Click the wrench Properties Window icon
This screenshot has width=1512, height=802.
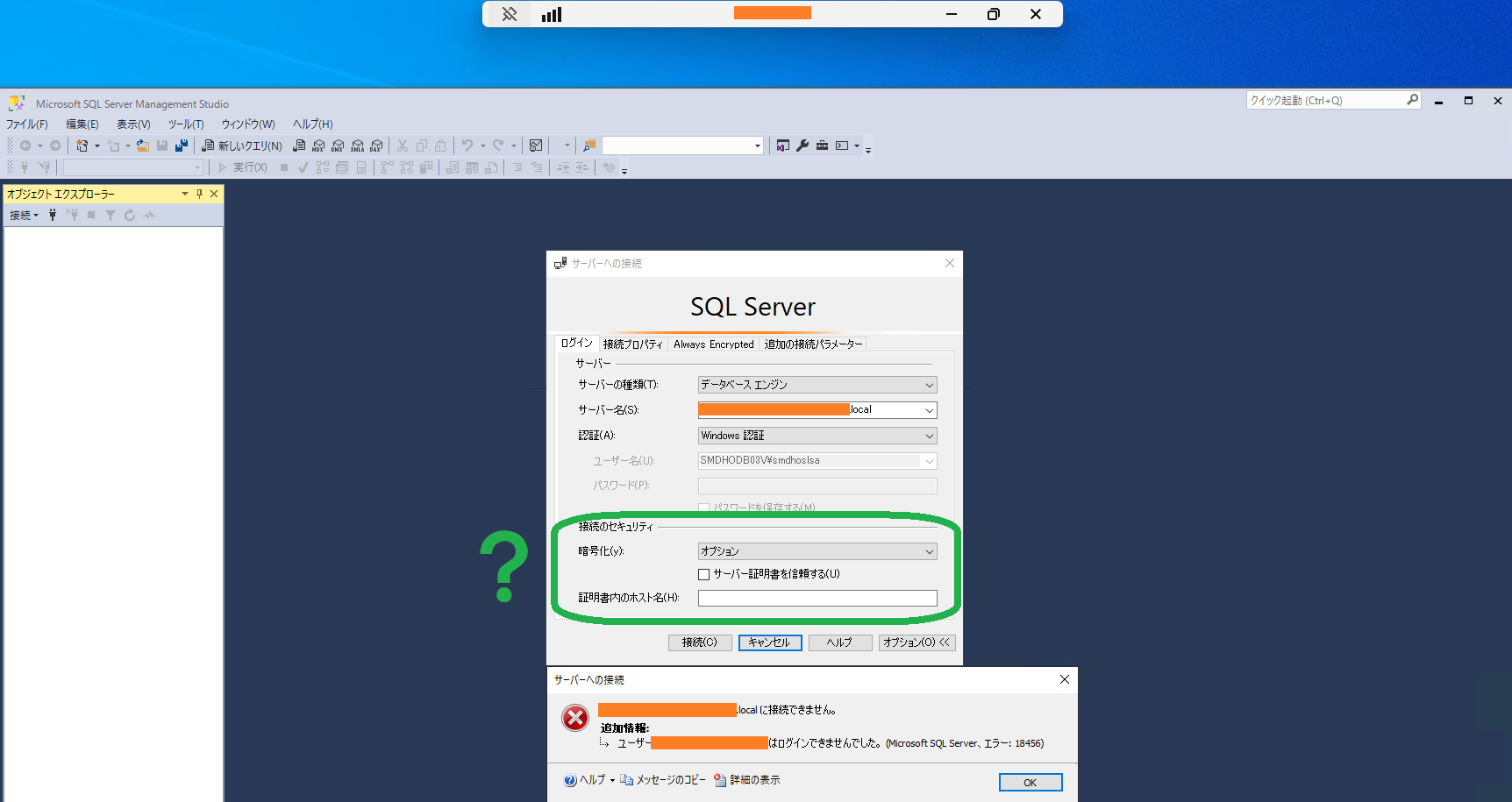802,145
